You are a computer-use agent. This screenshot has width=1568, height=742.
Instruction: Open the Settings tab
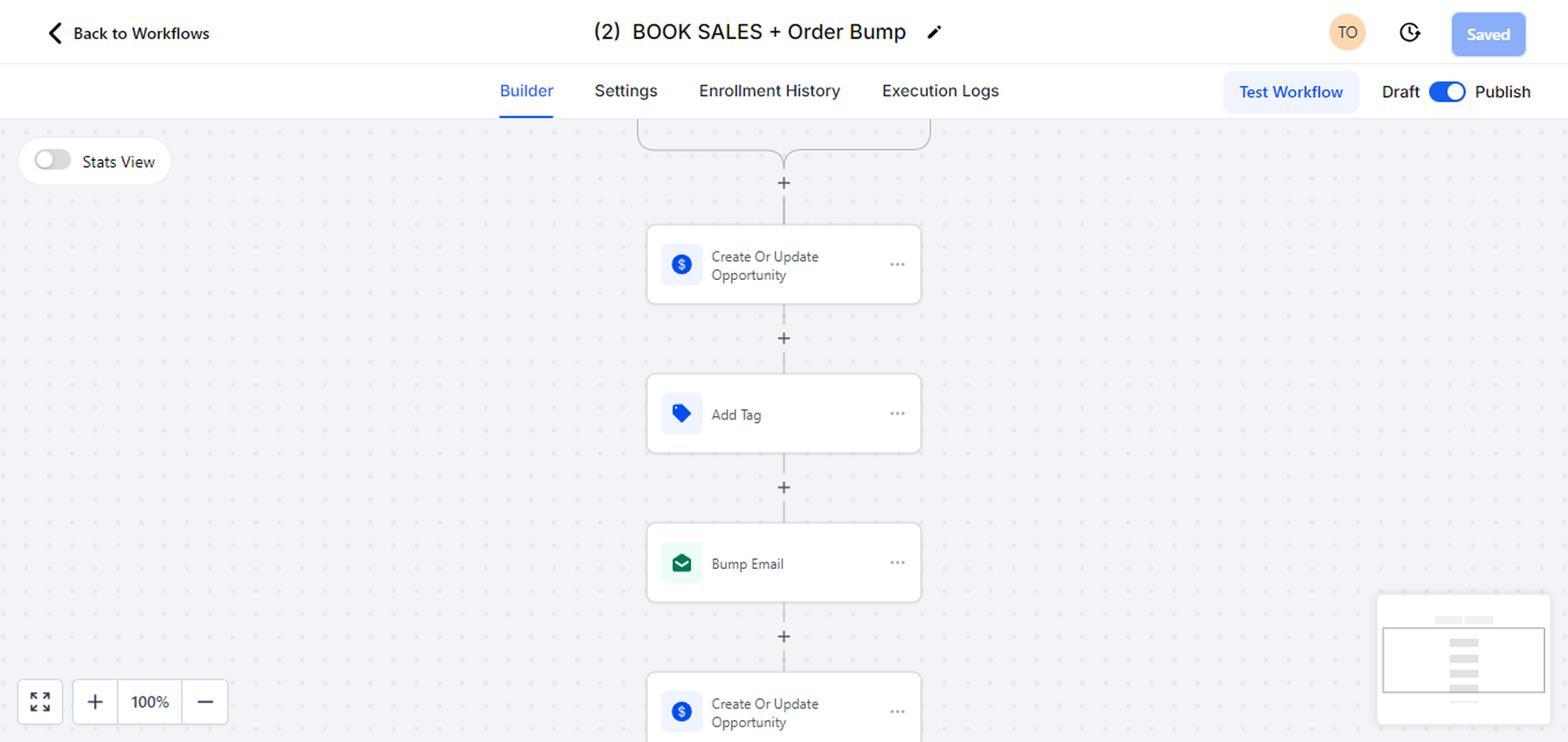click(626, 91)
